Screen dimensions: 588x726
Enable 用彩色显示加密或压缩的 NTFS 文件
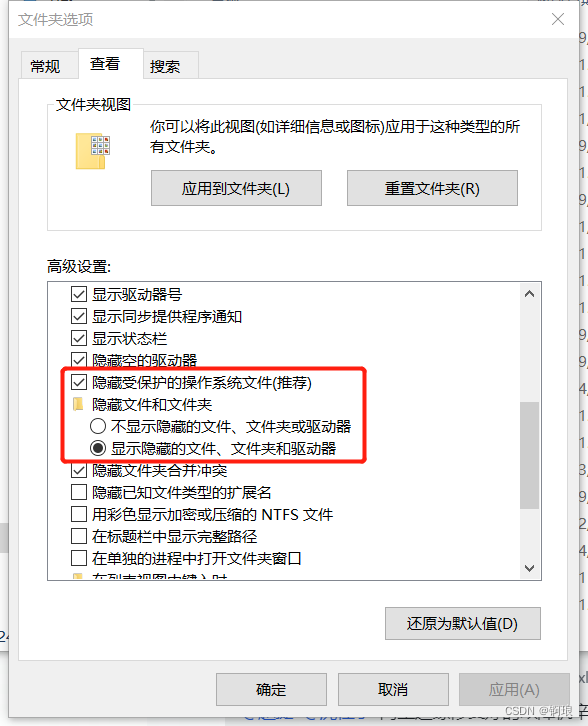tap(79, 514)
